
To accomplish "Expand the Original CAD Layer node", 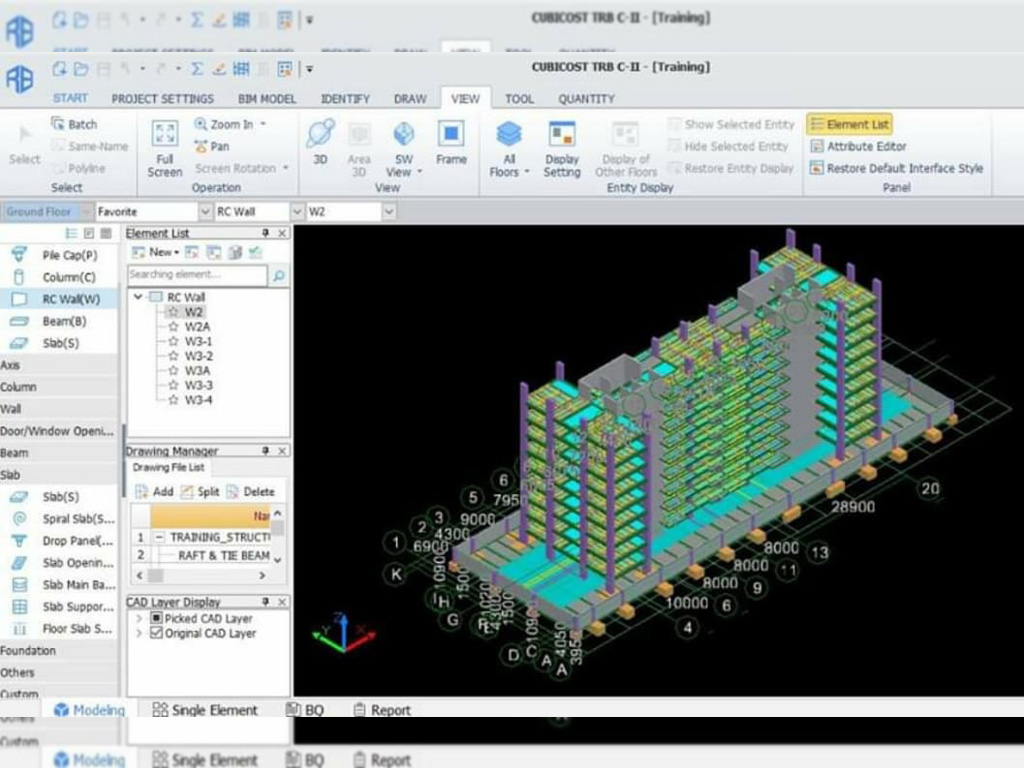I will pos(138,633).
